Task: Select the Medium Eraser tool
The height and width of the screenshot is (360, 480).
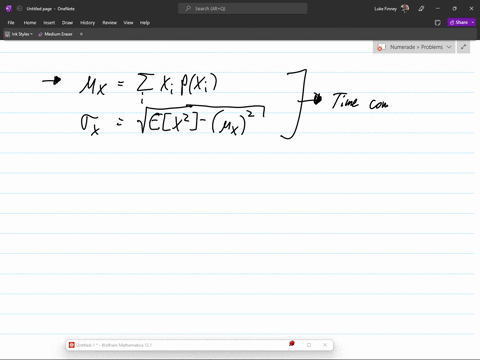Action: coord(55,34)
